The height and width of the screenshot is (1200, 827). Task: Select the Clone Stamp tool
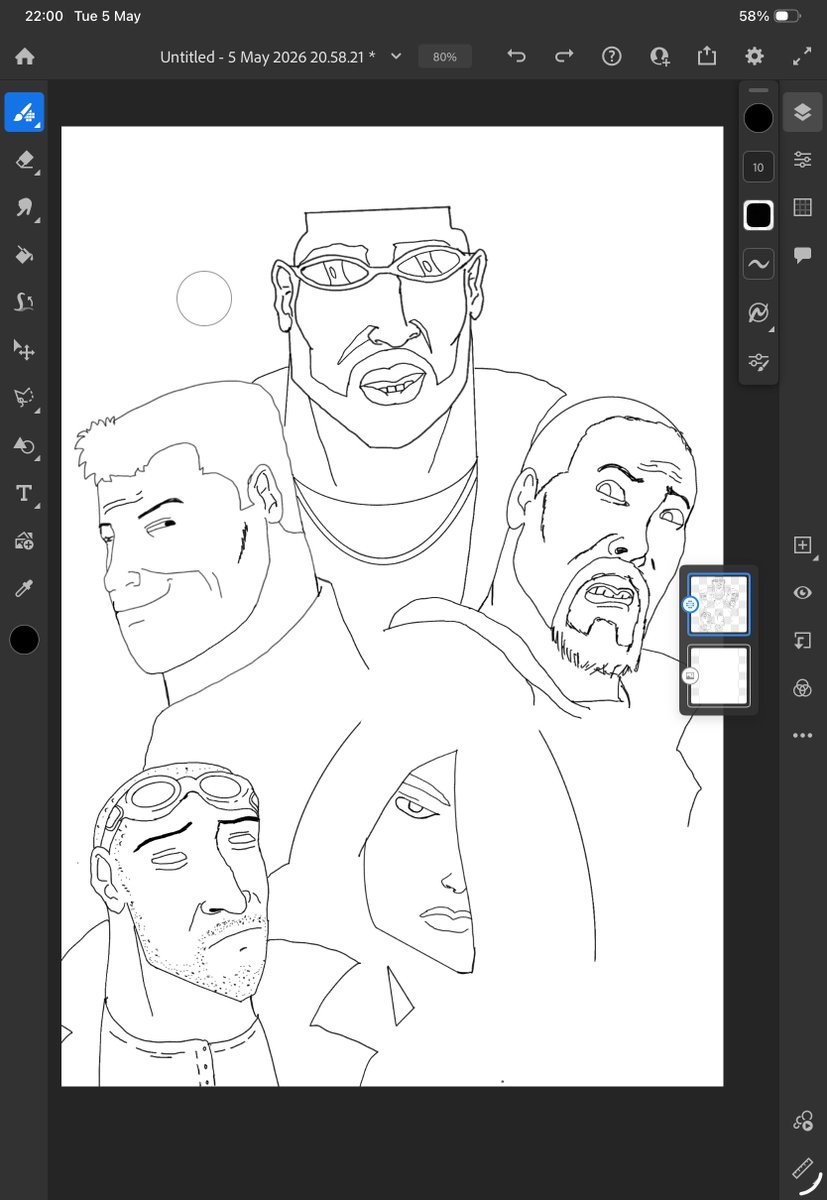pos(24,302)
